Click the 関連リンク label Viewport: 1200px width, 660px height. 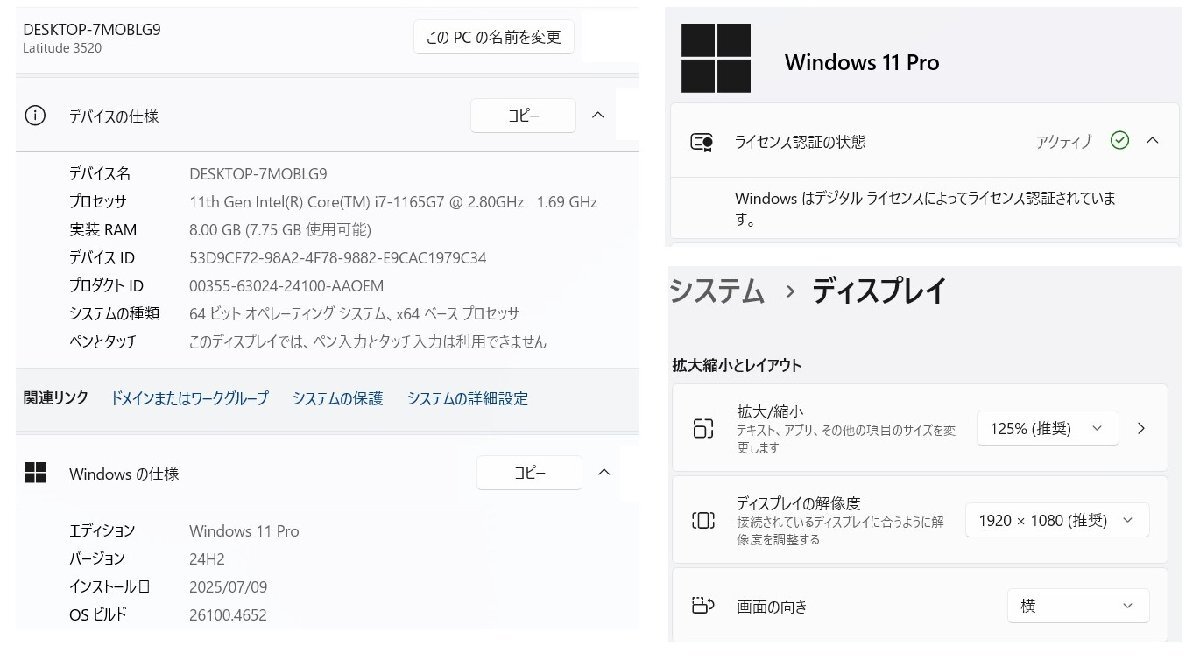[56, 398]
